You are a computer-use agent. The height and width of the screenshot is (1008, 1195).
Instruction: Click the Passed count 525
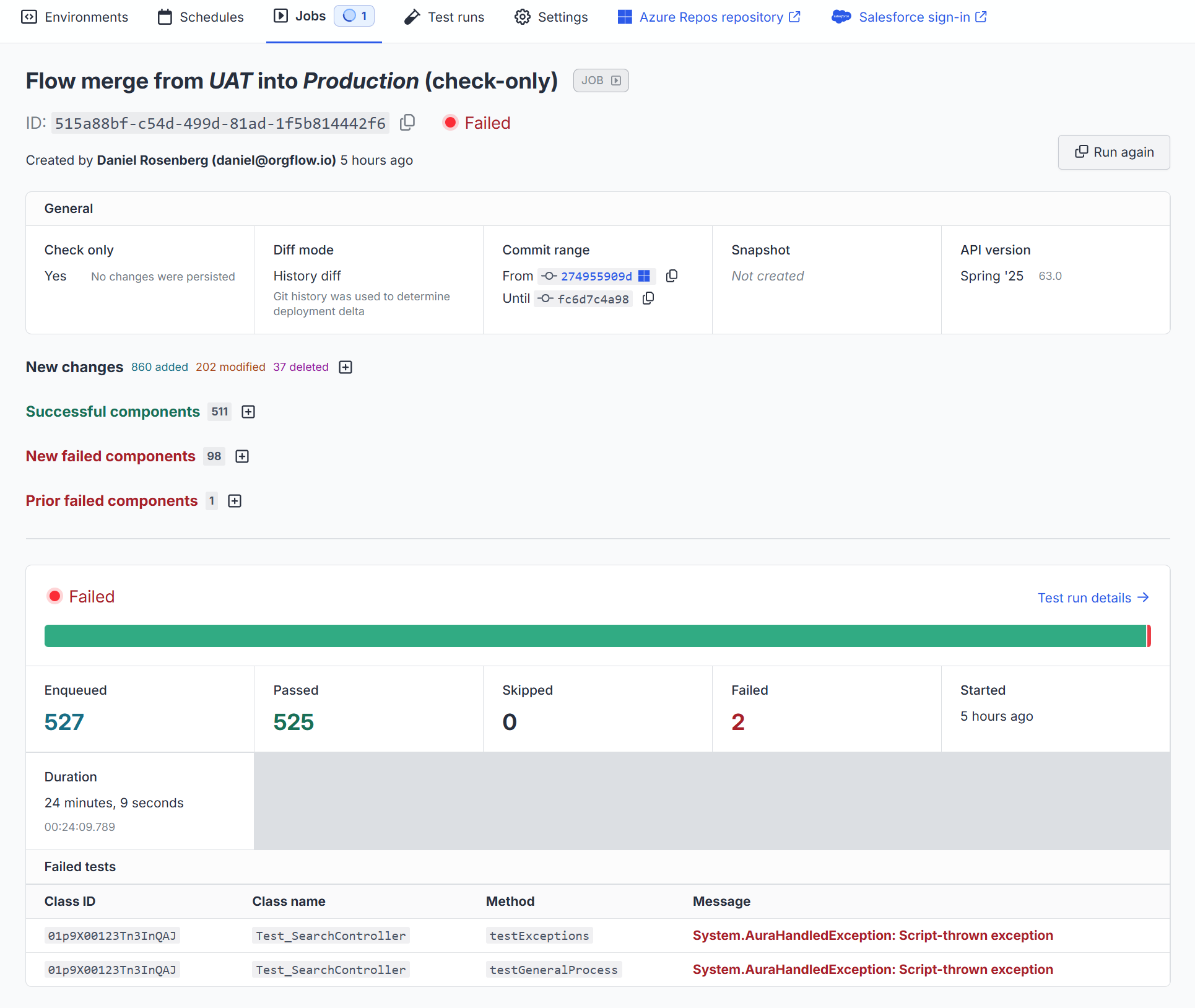click(x=293, y=722)
